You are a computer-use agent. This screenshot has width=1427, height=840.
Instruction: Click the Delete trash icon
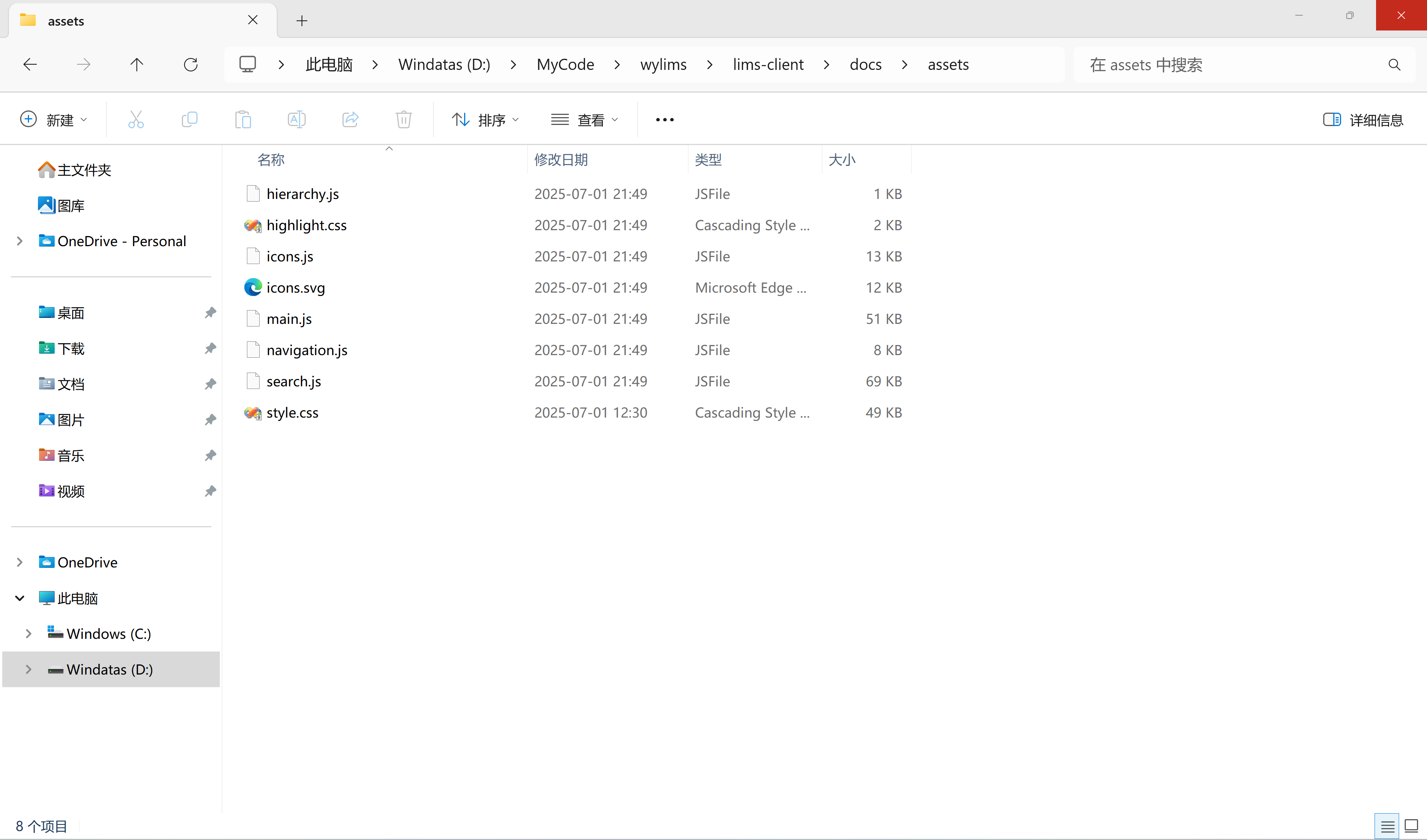[403, 119]
